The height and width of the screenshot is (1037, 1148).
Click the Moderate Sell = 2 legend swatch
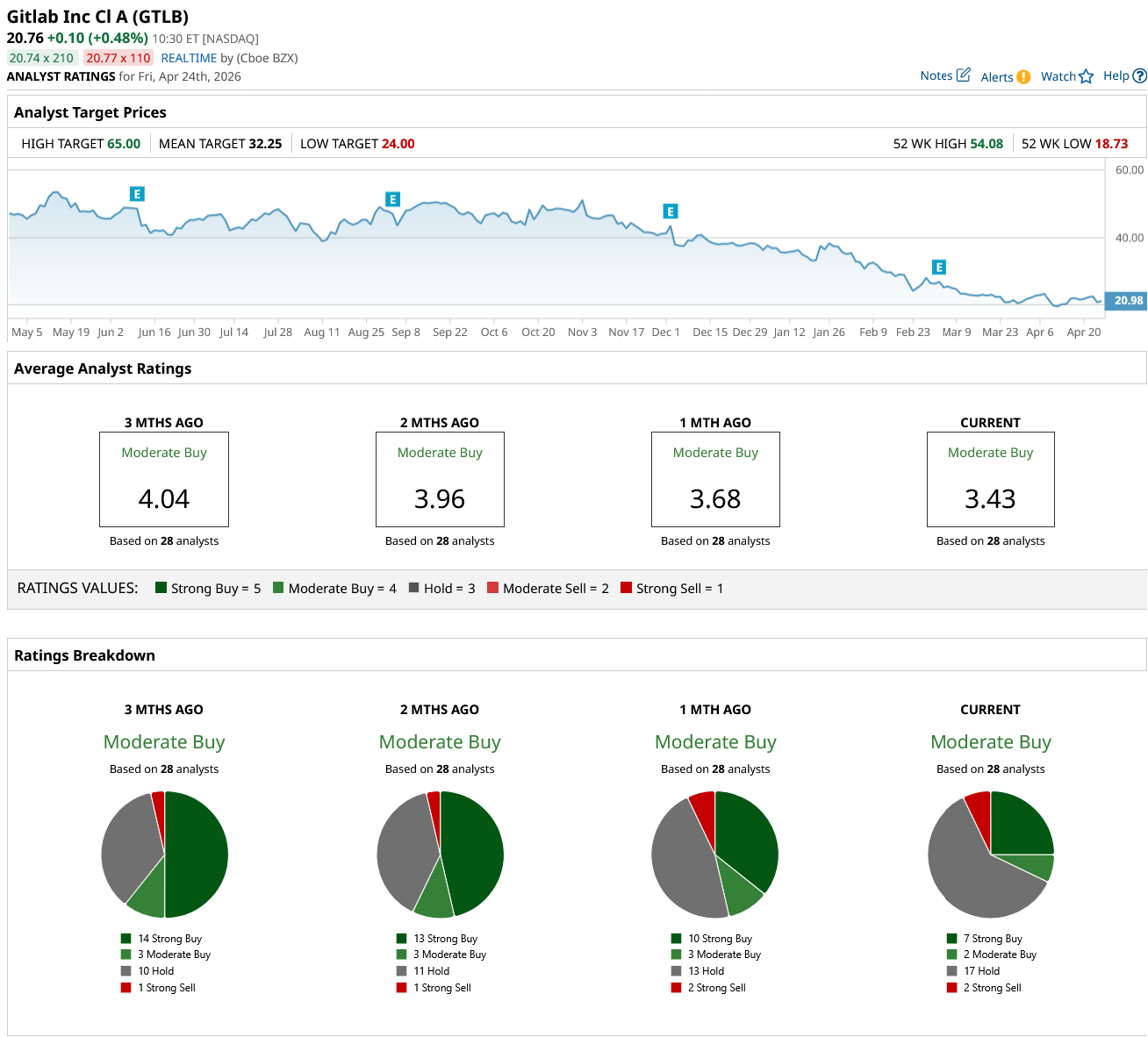(x=492, y=588)
